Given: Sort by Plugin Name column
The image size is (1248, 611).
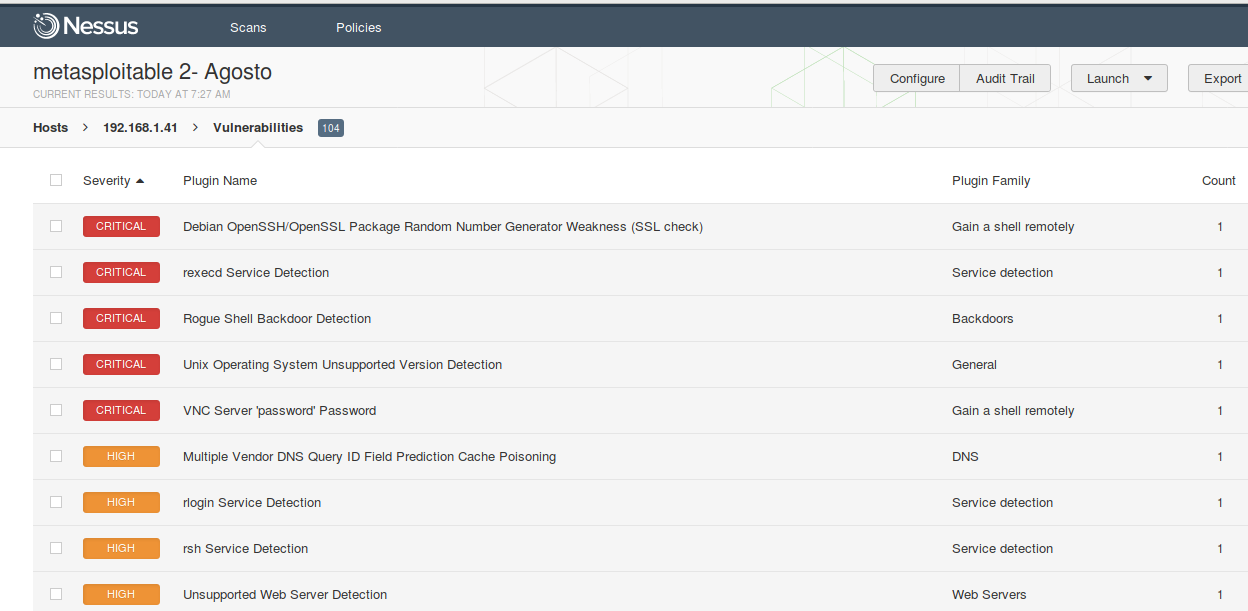Looking at the screenshot, I should [x=220, y=181].
